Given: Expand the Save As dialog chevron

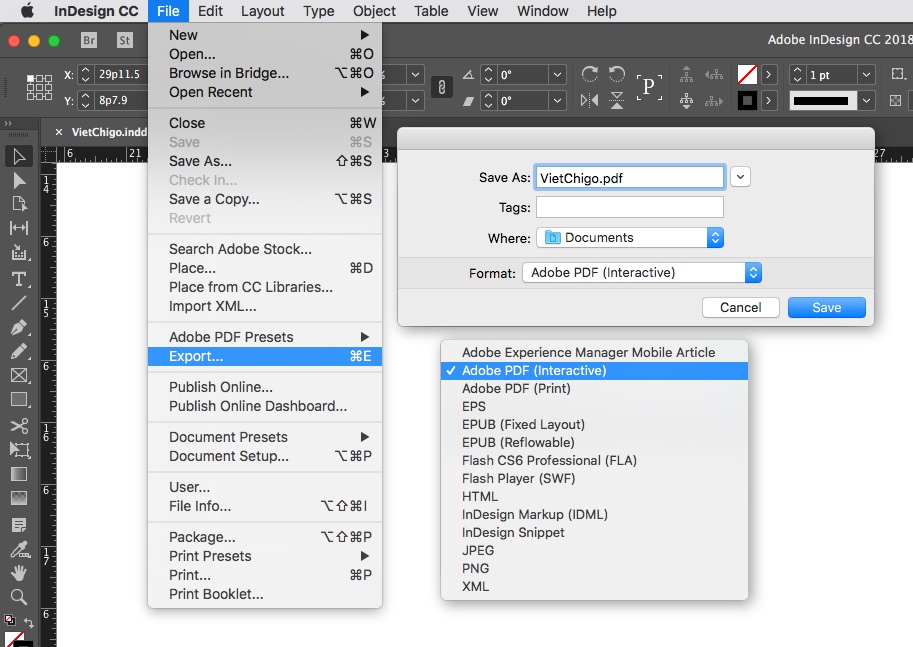Looking at the screenshot, I should 740,177.
